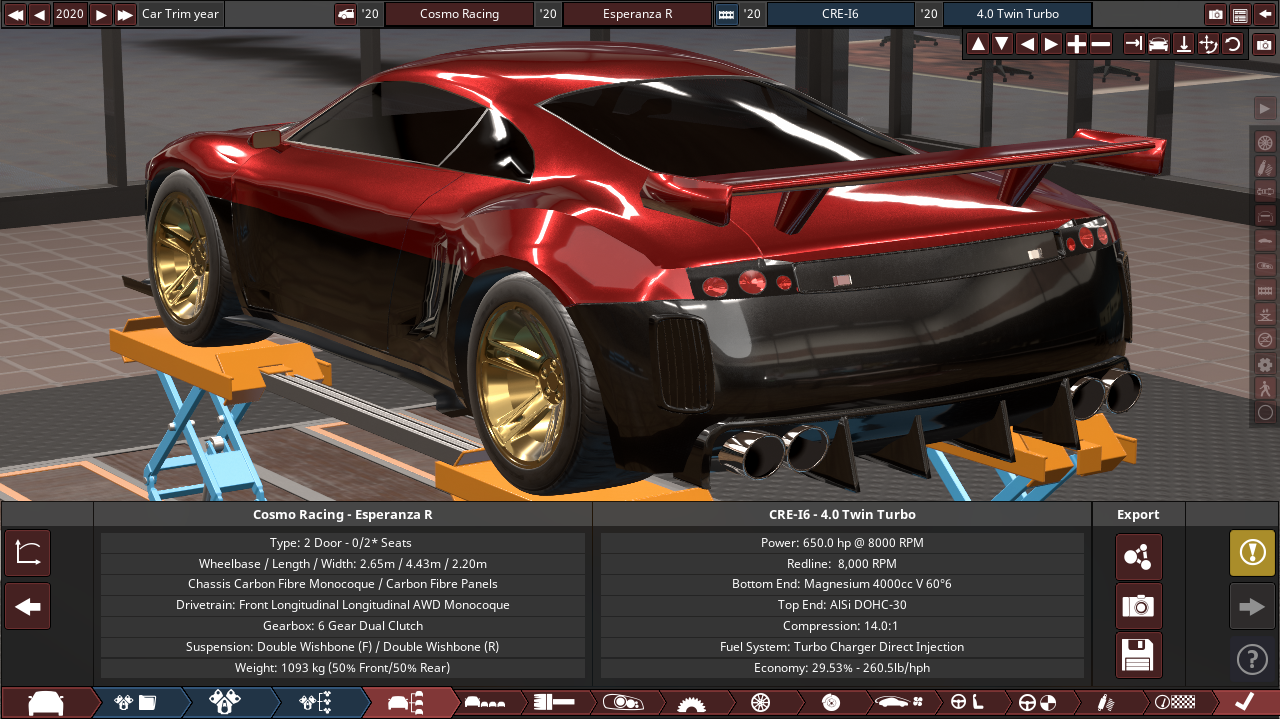The width and height of the screenshot is (1280, 719).
Task: Click the side-view arrow-to-bar camera icon
Action: tap(1134, 44)
